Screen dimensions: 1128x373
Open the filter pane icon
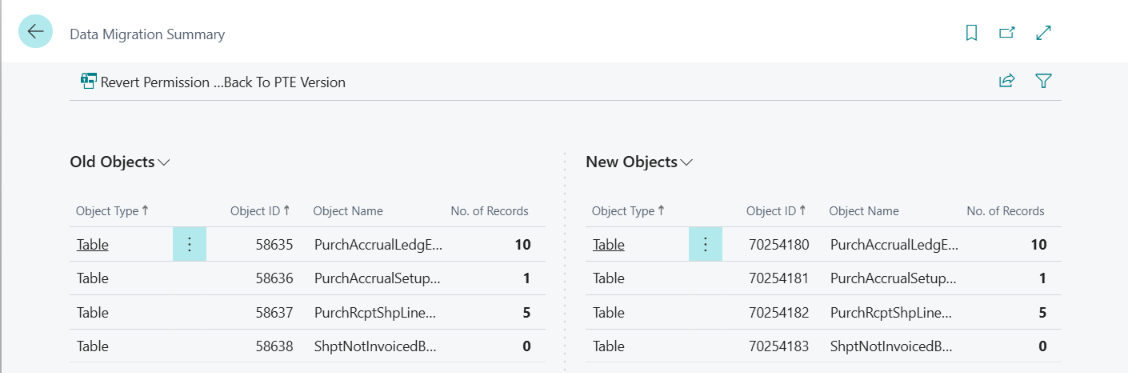(x=1043, y=81)
